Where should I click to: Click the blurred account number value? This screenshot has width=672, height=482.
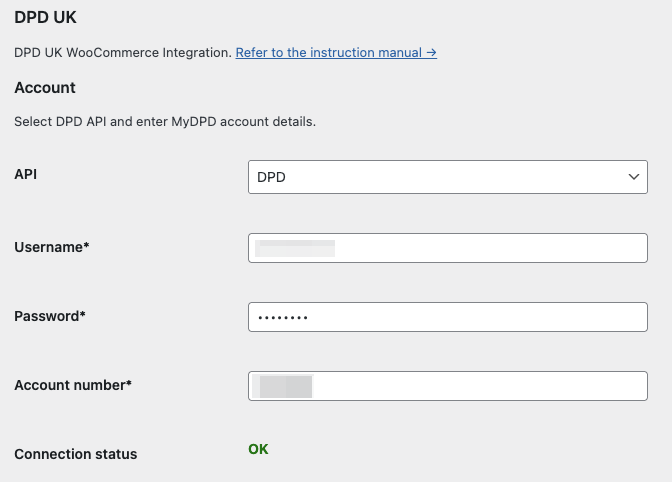(285, 386)
